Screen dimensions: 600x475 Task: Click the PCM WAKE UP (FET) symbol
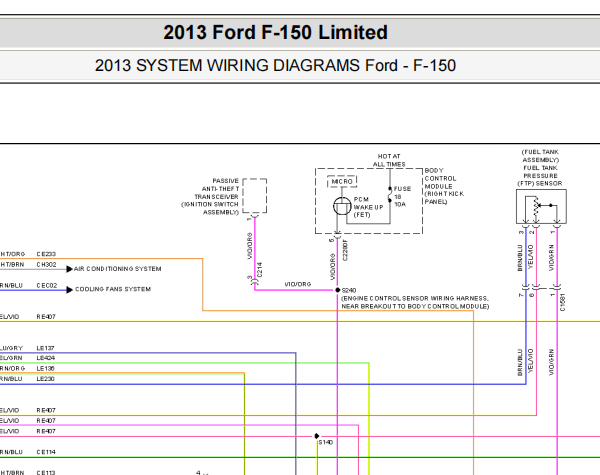click(342, 206)
